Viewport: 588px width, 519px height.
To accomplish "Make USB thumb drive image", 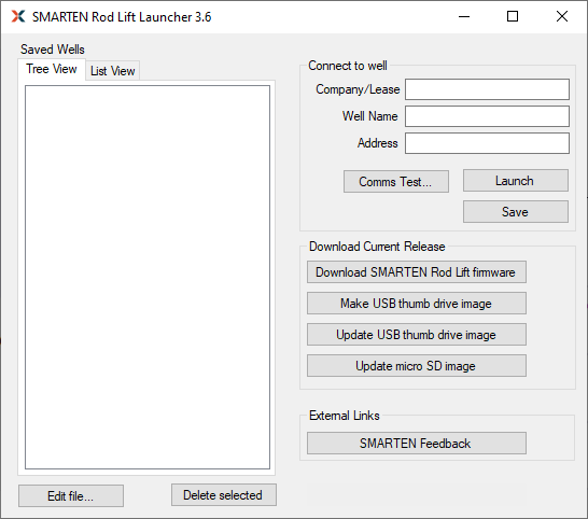I will pos(417,303).
